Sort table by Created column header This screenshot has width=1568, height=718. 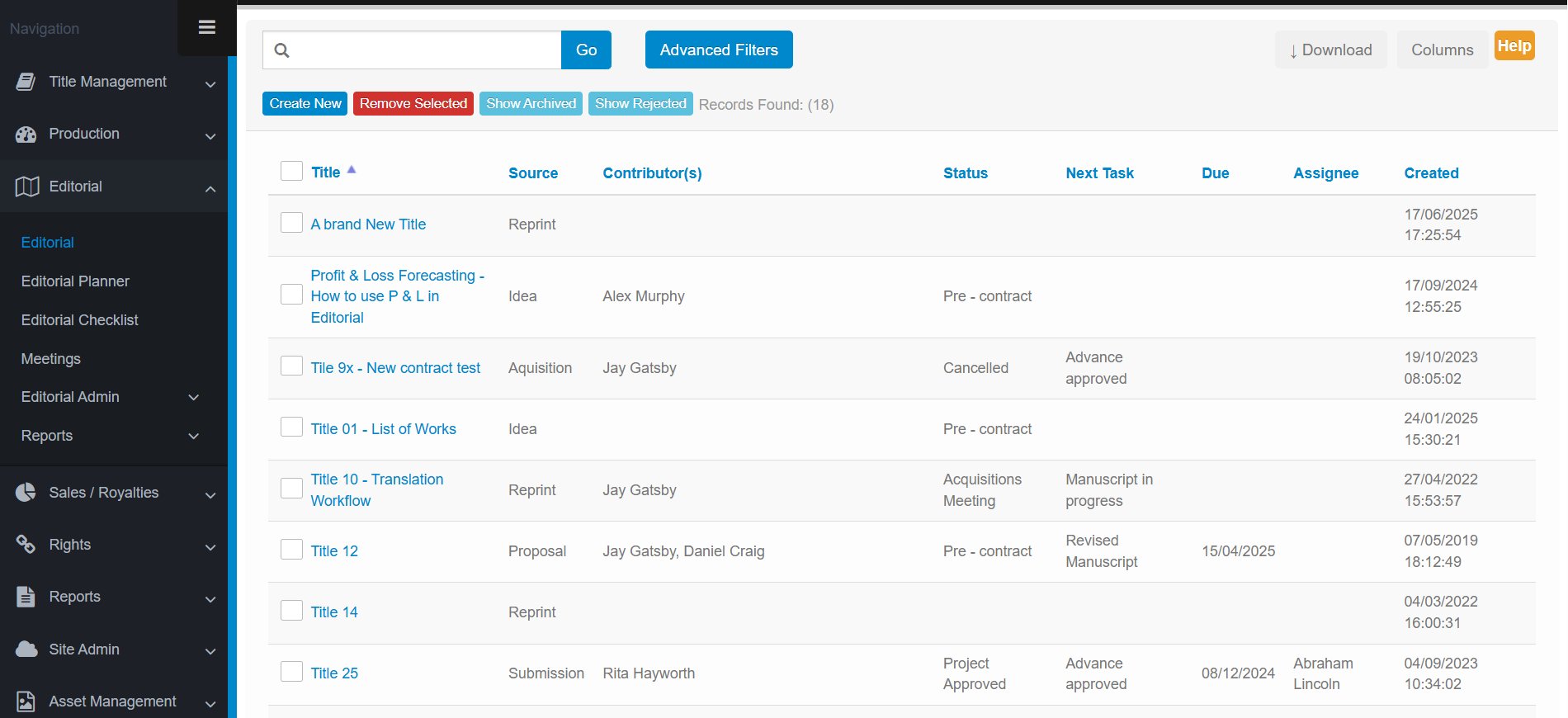(1431, 173)
